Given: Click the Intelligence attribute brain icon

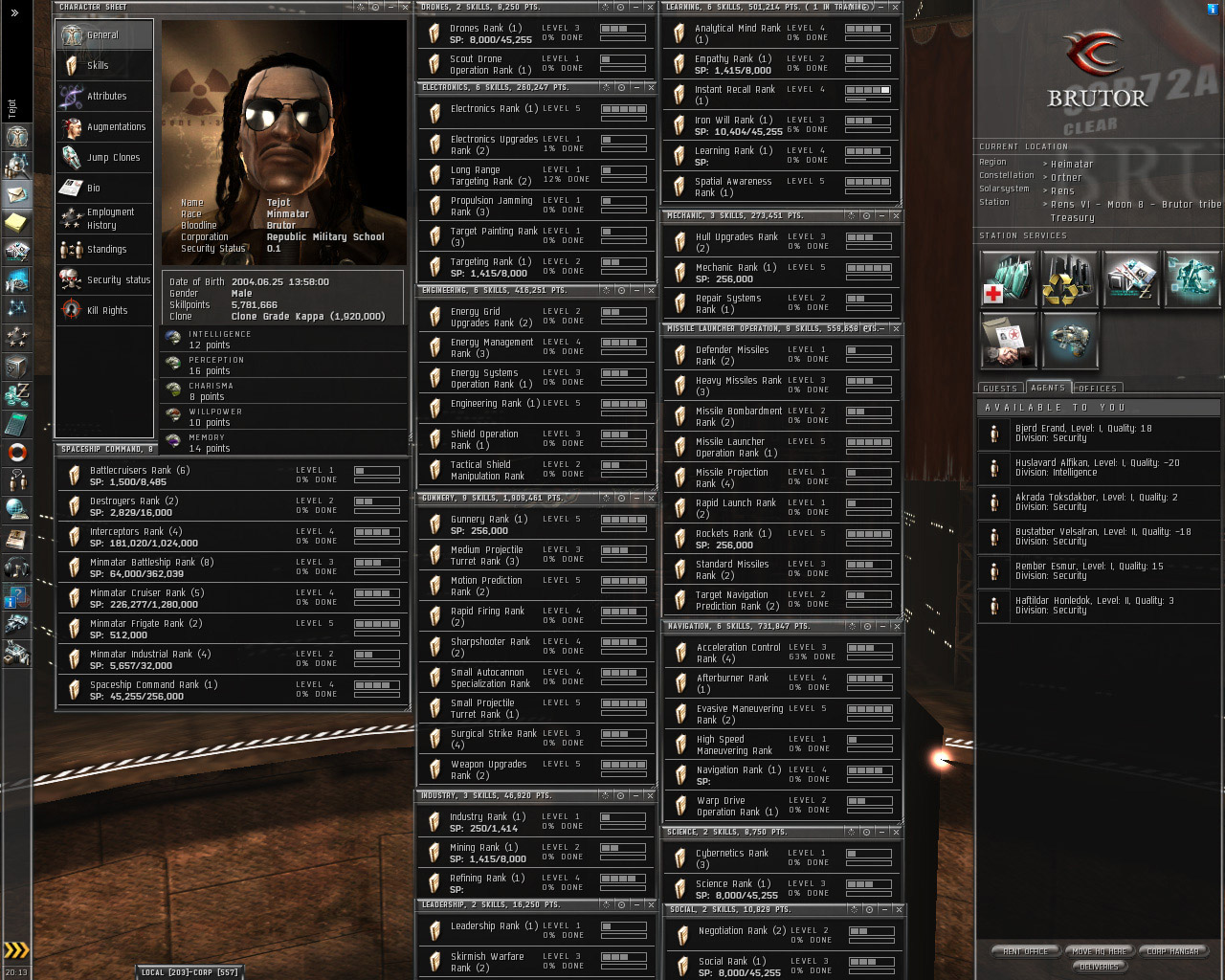Looking at the screenshot, I should click(173, 339).
